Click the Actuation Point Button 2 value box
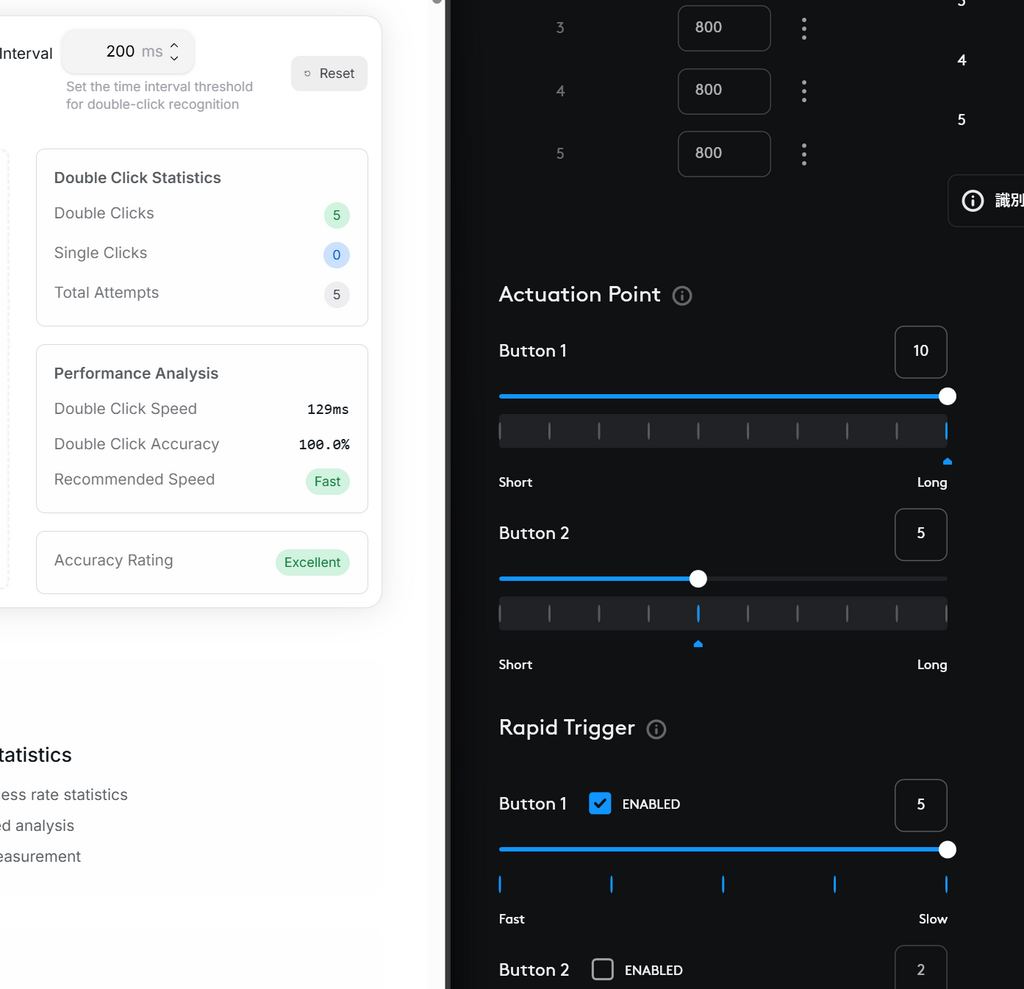This screenshot has height=989, width=1024. click(920, 534)
